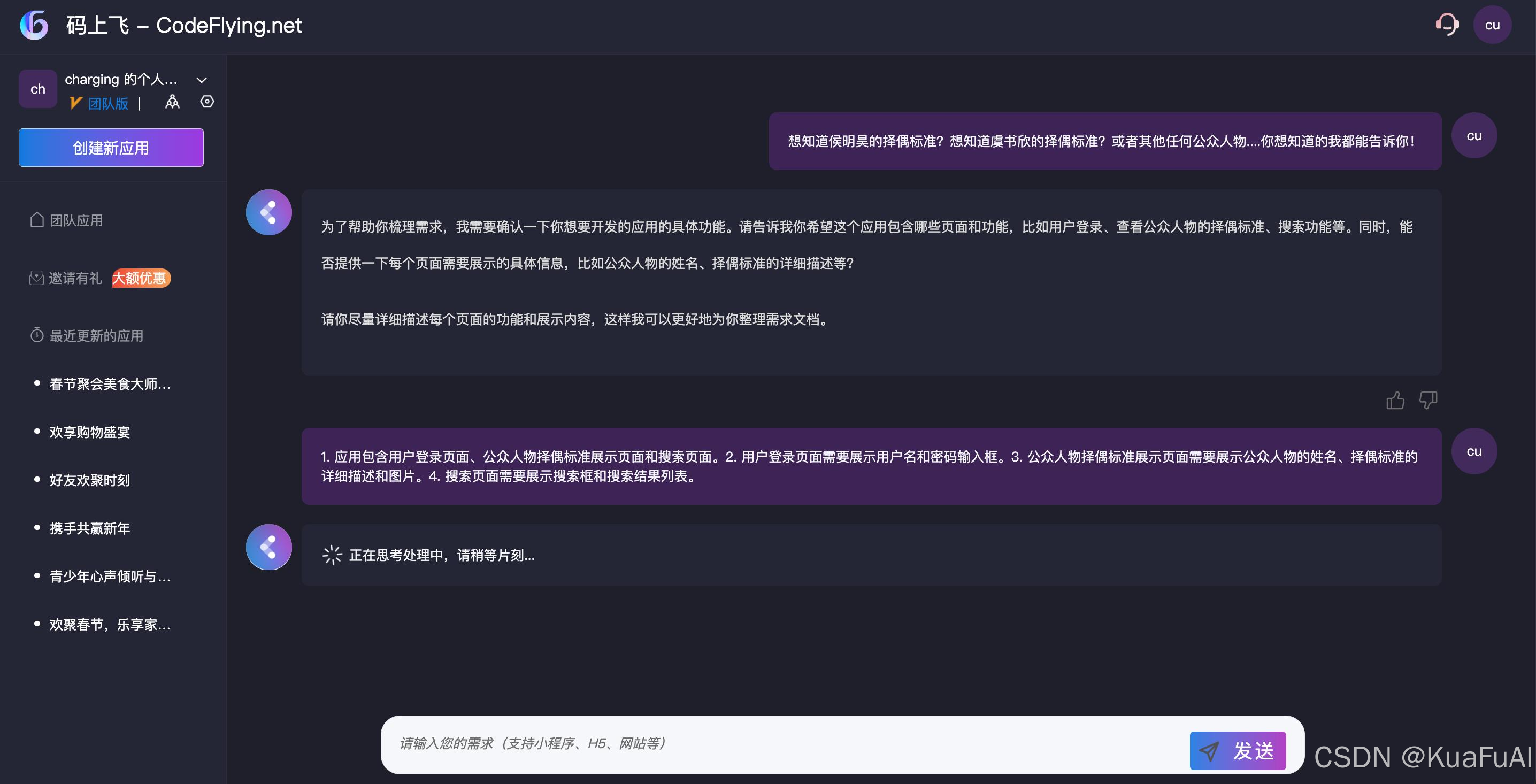The image size is (1536, 784).
Task: Like the assistant reply with thumbs-up
Action: 1395,400
